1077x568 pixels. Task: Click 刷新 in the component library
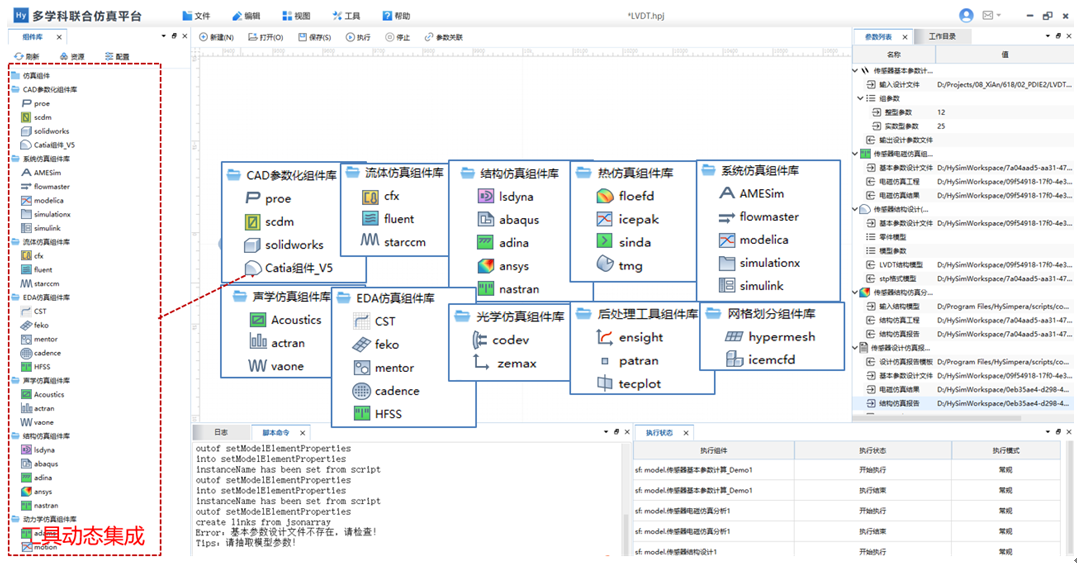click(27, 56)
